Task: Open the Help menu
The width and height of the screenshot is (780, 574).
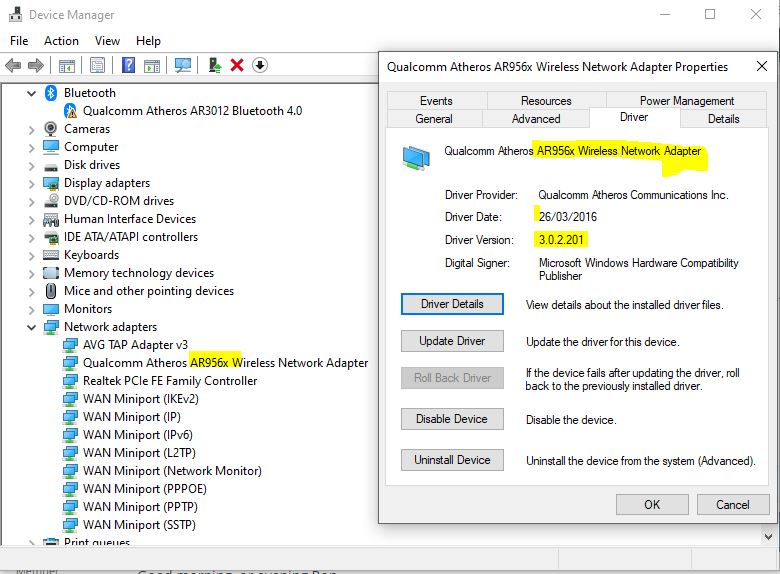Action: 148,41
